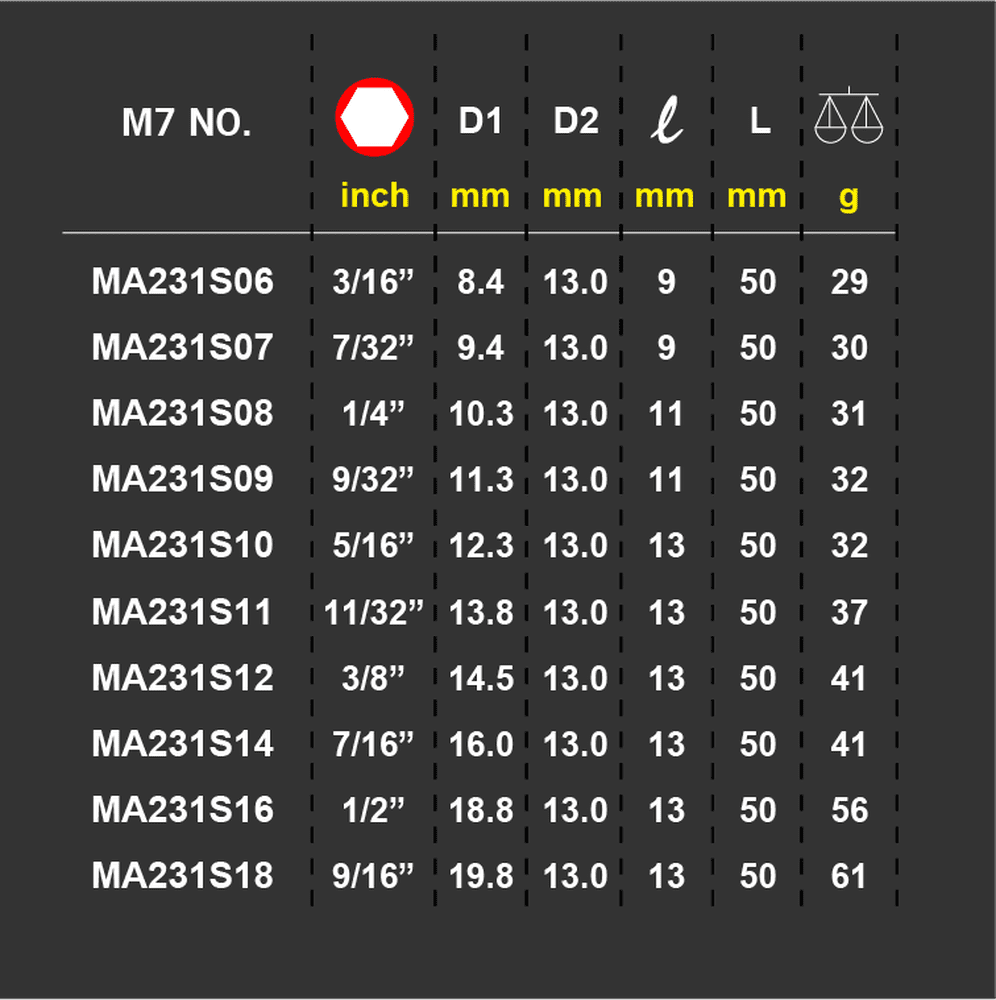The height and width of the screenshot is (1000, 996).
Task: Click L value 50 in MA231S18 row
Action: 758,876
